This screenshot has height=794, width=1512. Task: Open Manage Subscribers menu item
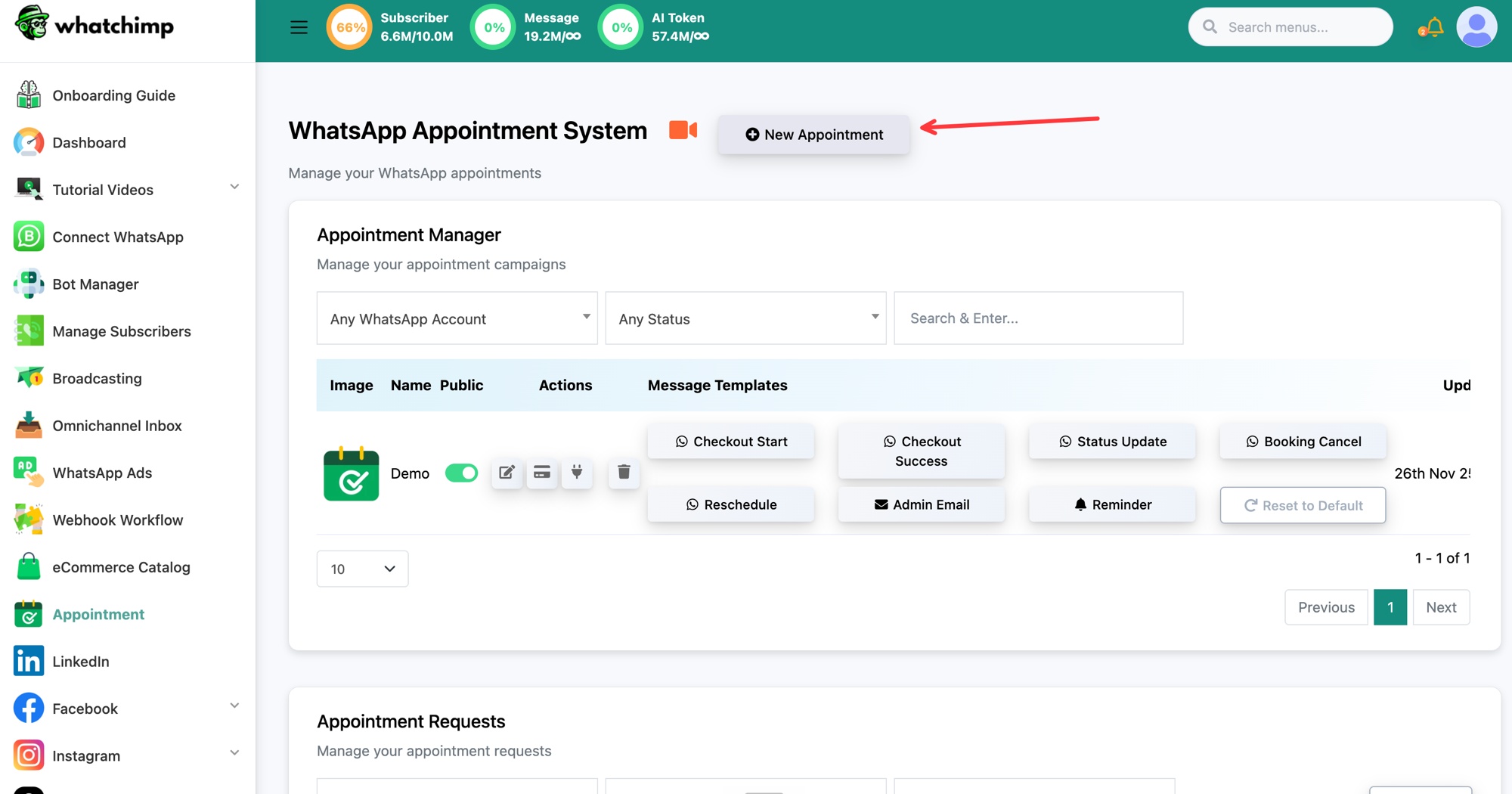coord(122,331)
